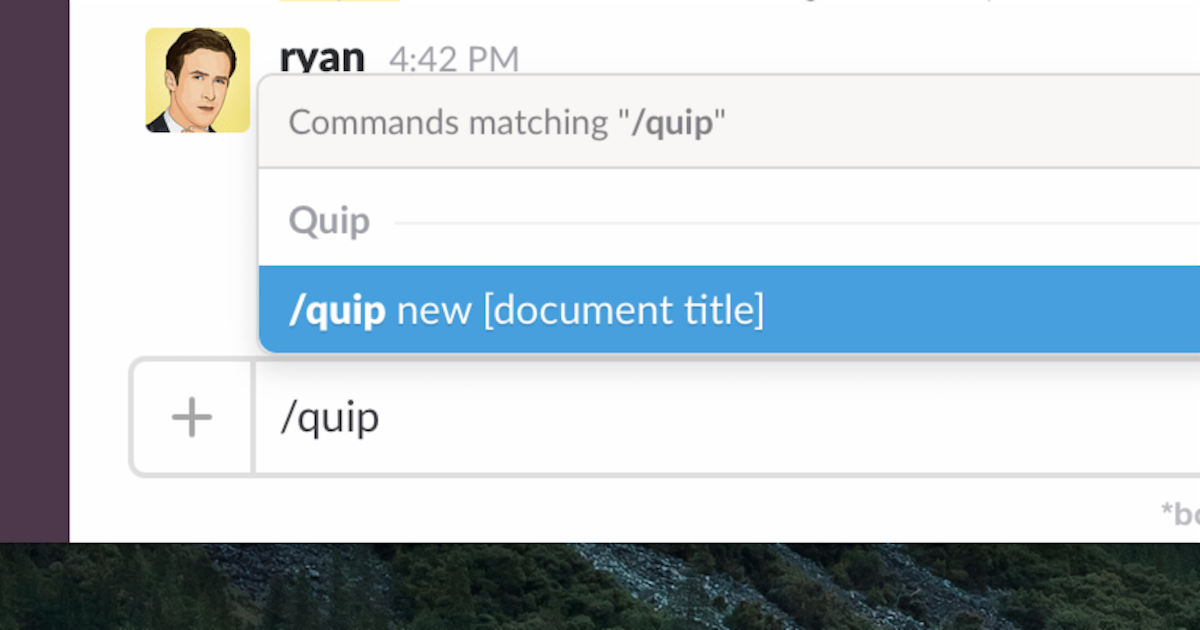Click the empty space right of the /quip input text
This screenshot has height=630, width=1200.
coord(800,417)
